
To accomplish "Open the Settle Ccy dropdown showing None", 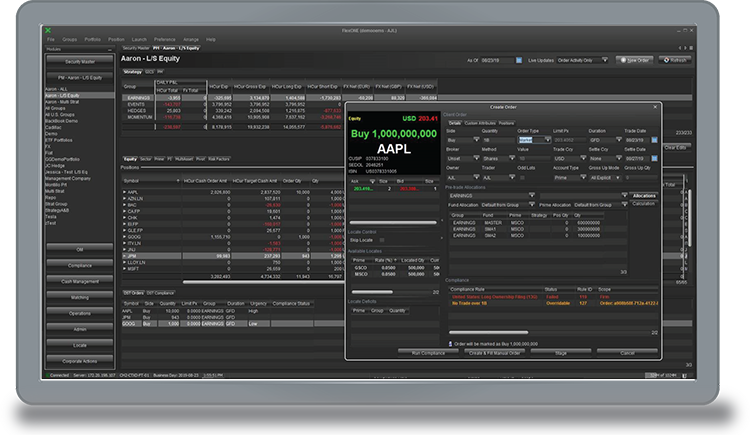I will coord(618,158).
